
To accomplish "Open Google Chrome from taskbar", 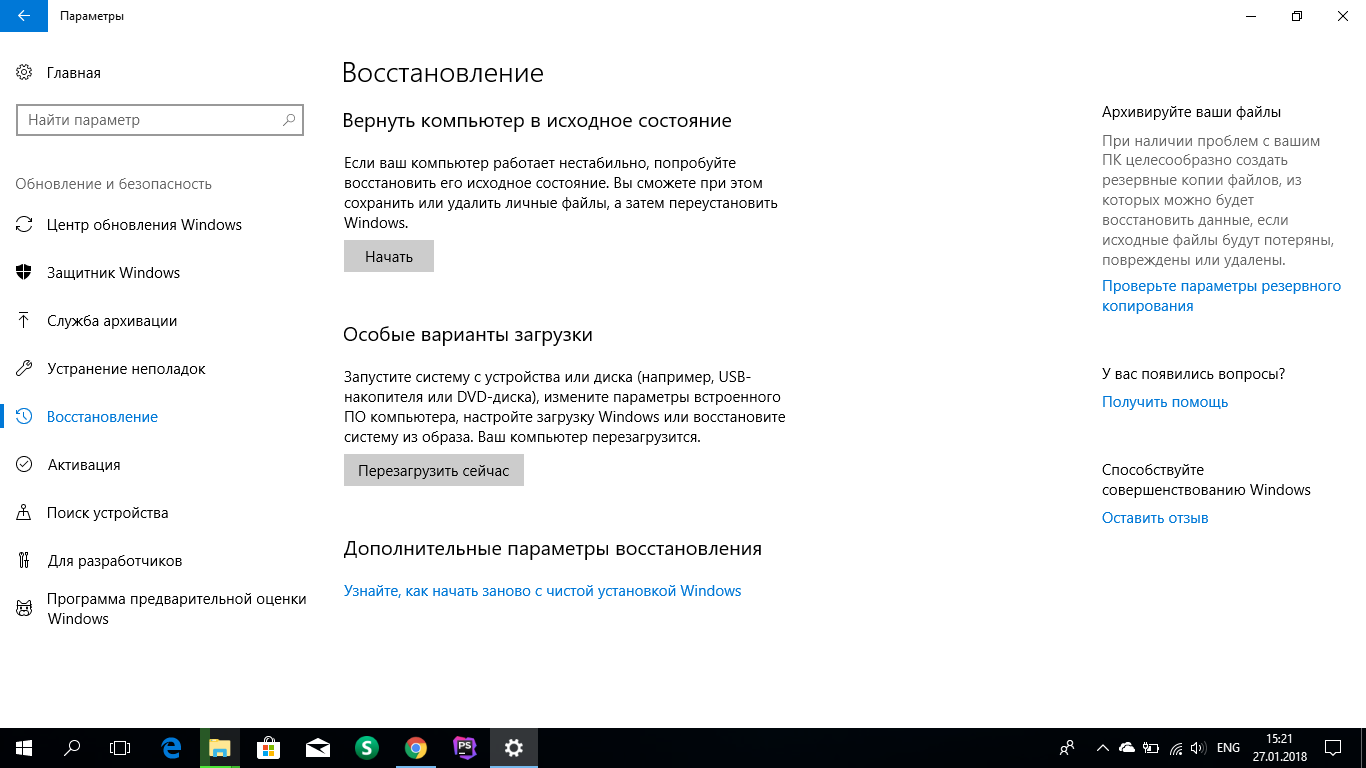I will tap(416, 747).
